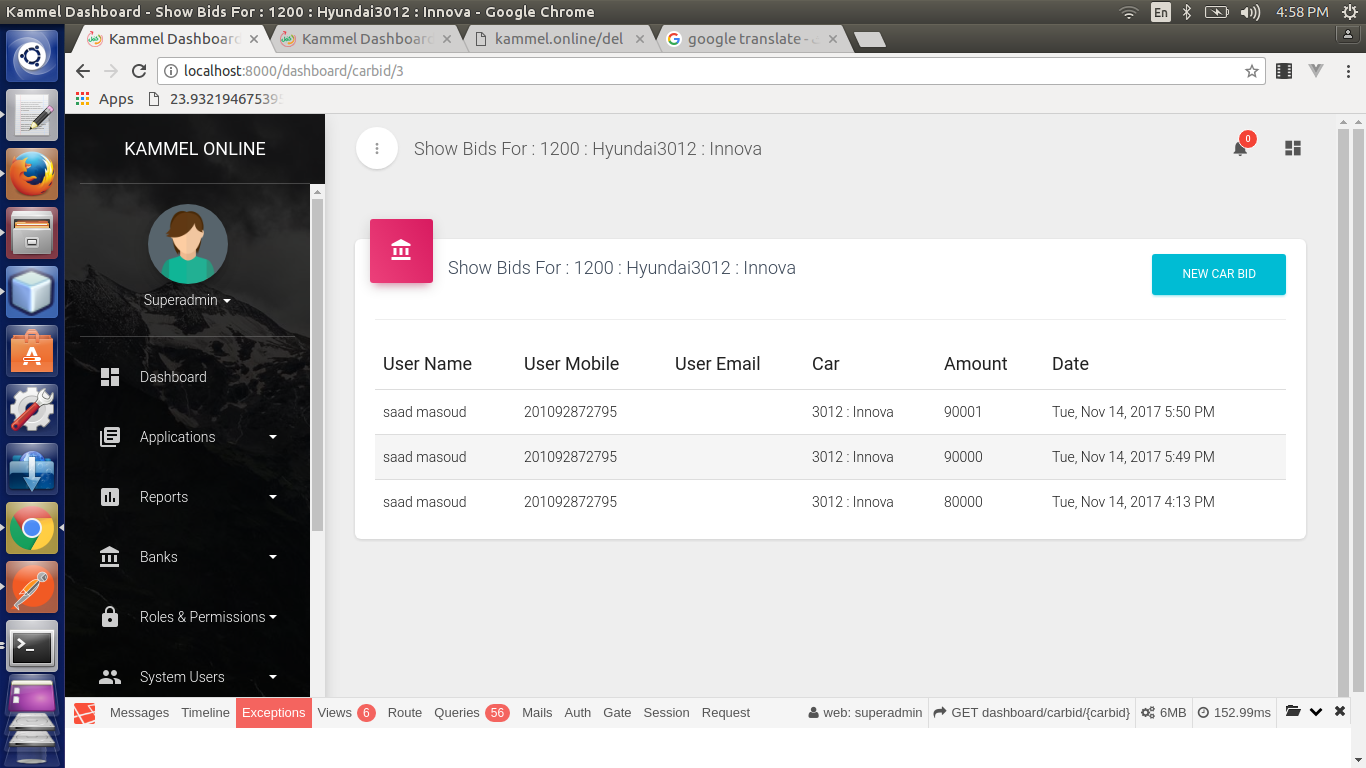Screen dimensions: 1366x768
Task: Open a new browser tab
Action: pos(870,39)
